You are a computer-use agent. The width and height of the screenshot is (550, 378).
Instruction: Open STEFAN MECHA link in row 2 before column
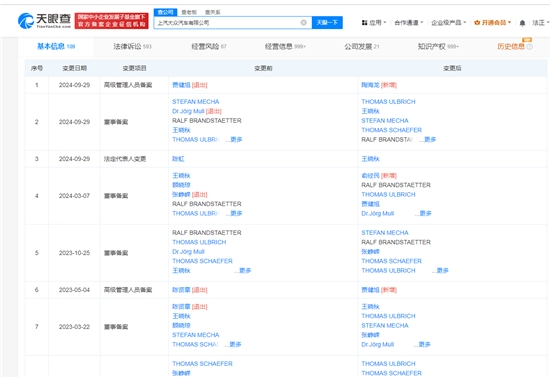(x=196, y=102)
